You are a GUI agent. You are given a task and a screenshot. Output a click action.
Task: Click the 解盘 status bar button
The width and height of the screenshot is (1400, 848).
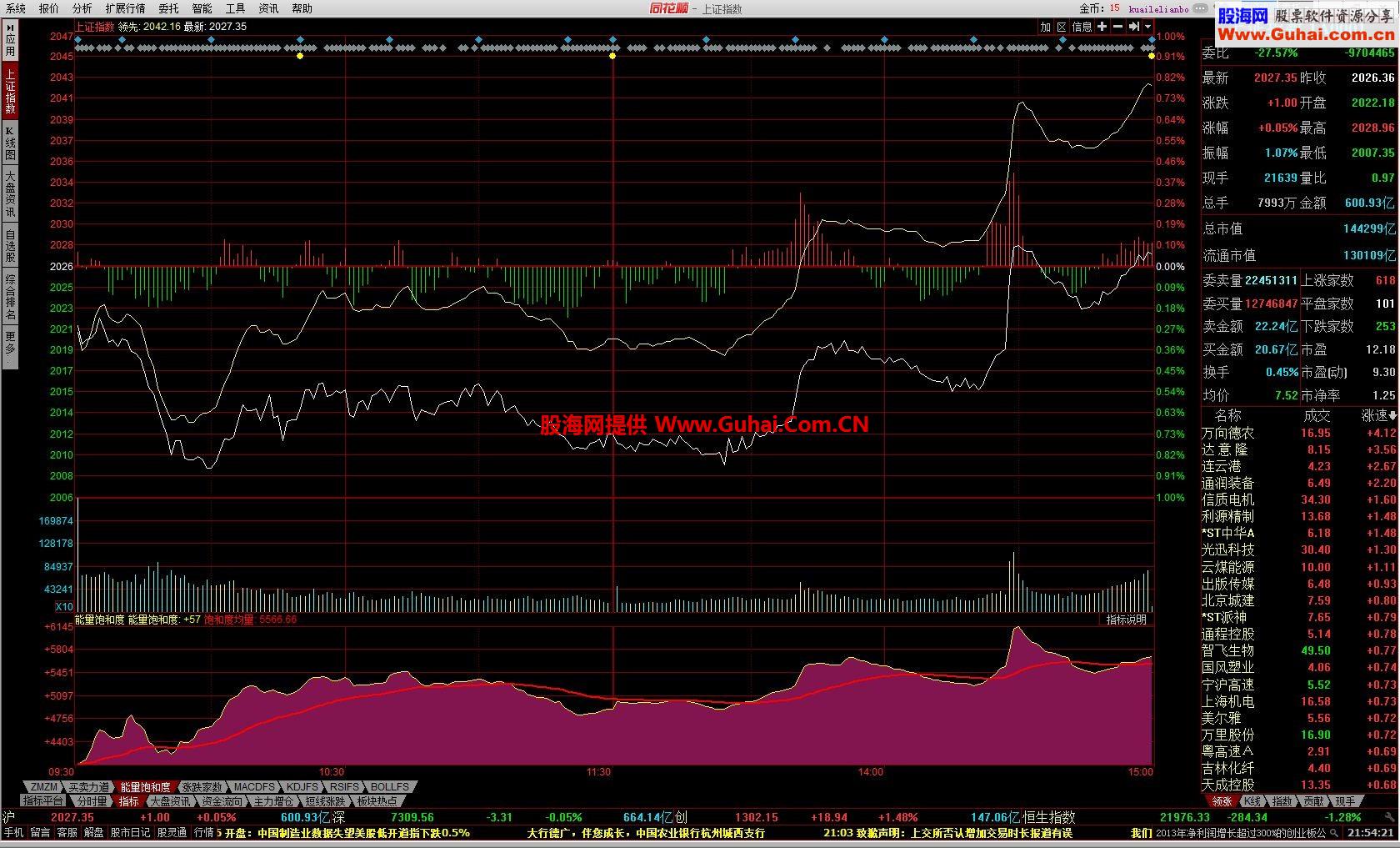(93, 832)
